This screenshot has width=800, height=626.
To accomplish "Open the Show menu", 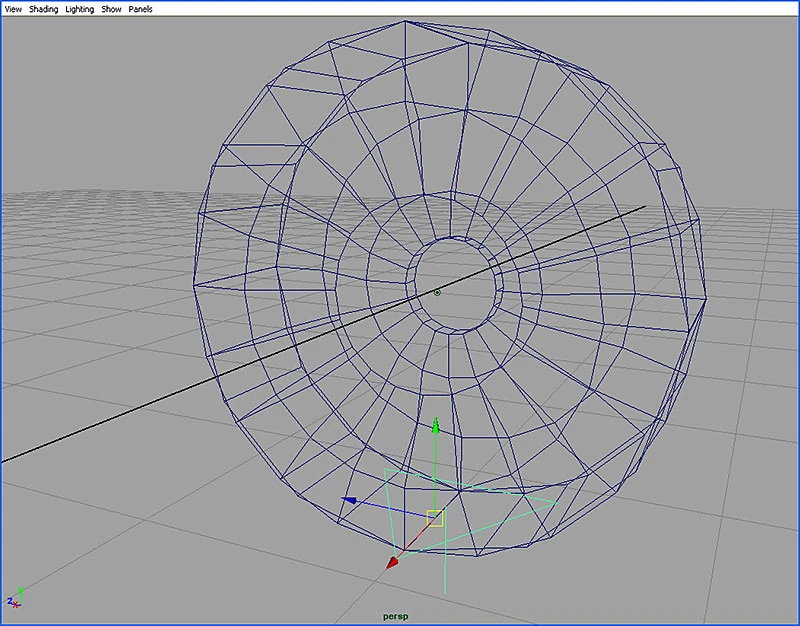I will (x=111, y=9).
